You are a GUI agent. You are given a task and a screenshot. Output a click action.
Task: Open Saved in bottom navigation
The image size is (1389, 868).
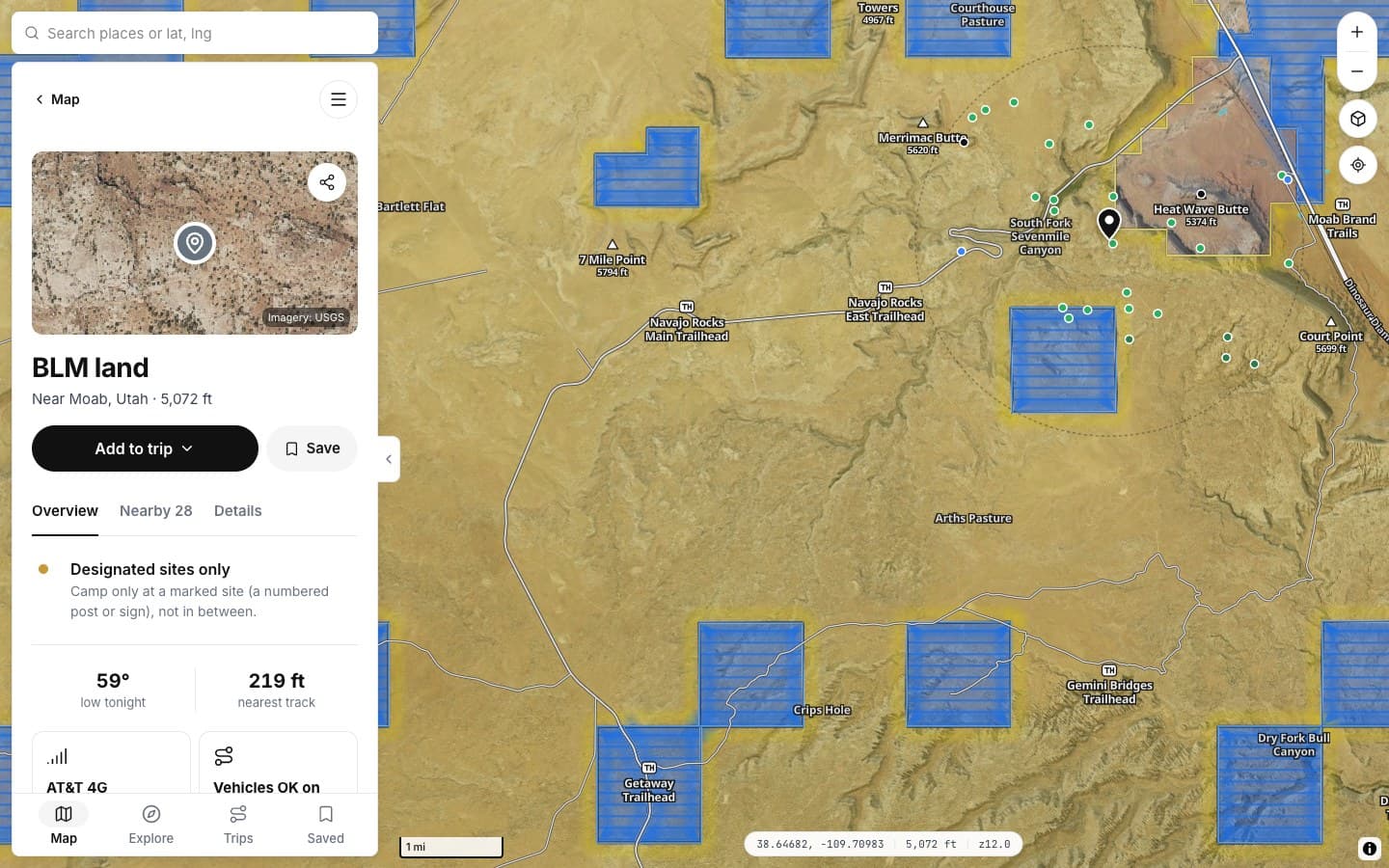click(326, 825)
